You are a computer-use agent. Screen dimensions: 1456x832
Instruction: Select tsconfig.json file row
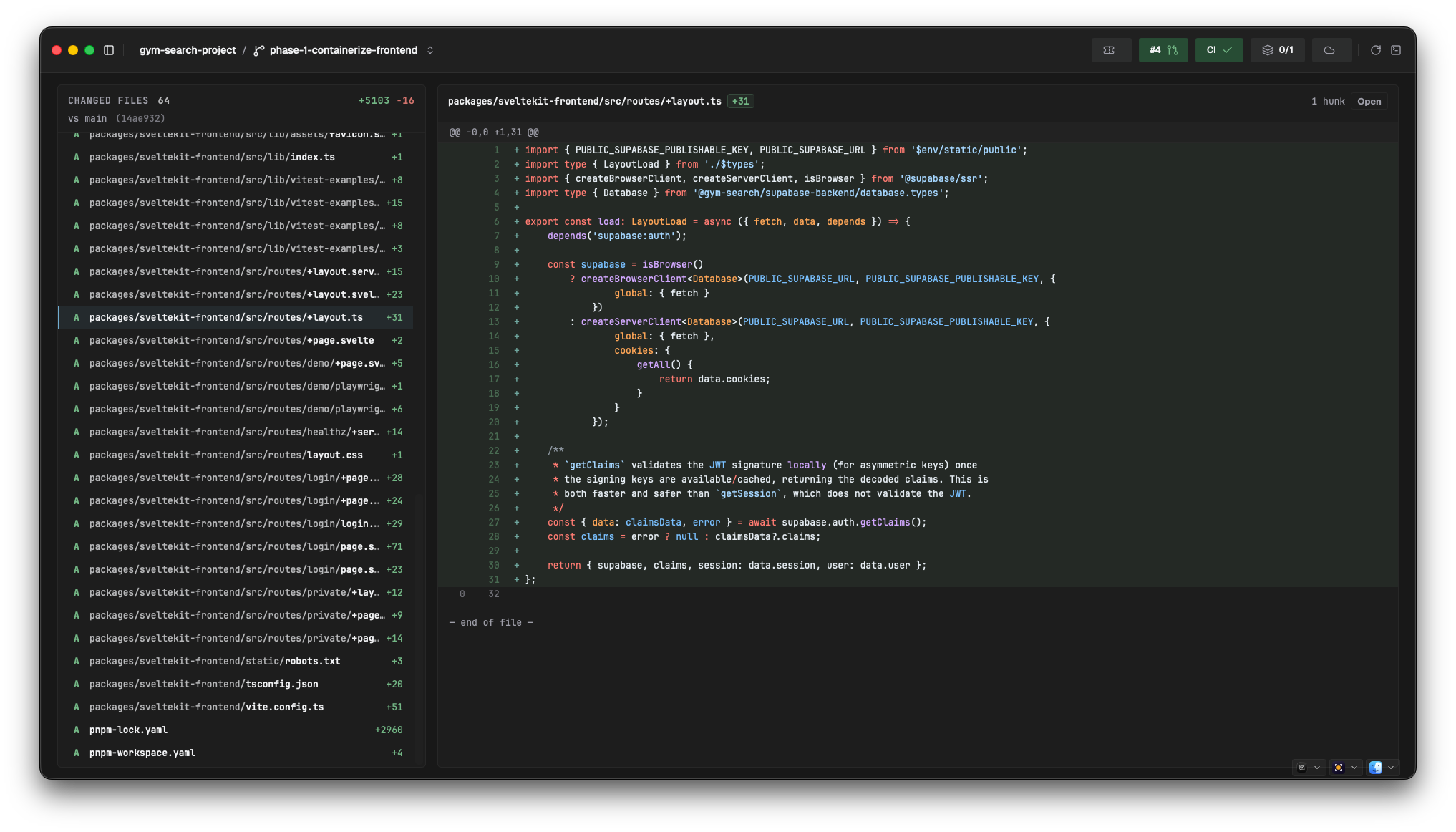click(236, 684)
